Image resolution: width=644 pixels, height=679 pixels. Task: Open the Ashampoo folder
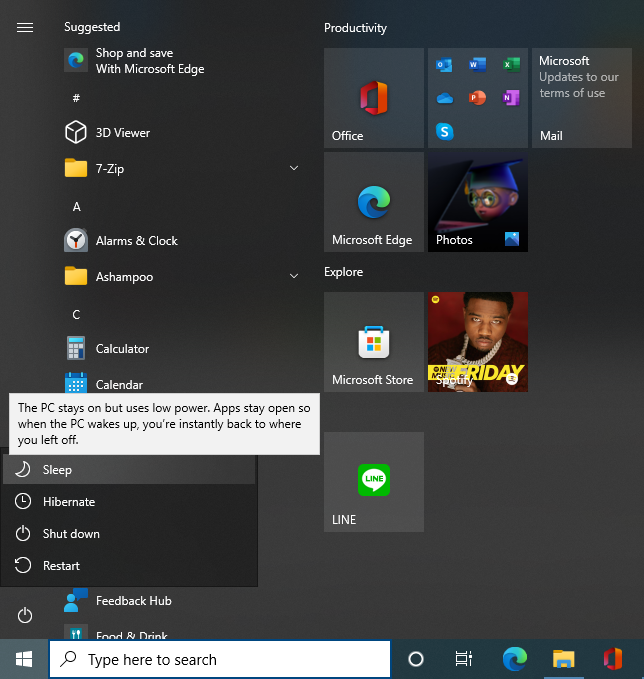pos(182,277)
